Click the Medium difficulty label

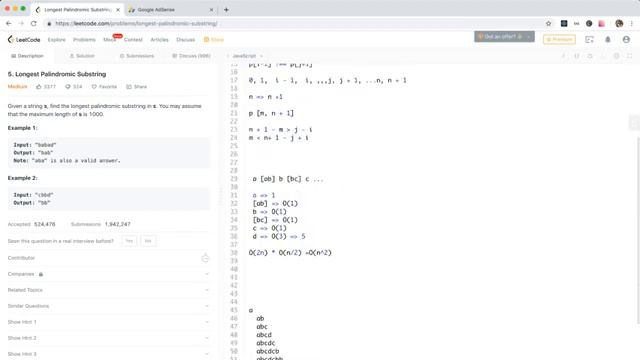[x=17, y=87]
